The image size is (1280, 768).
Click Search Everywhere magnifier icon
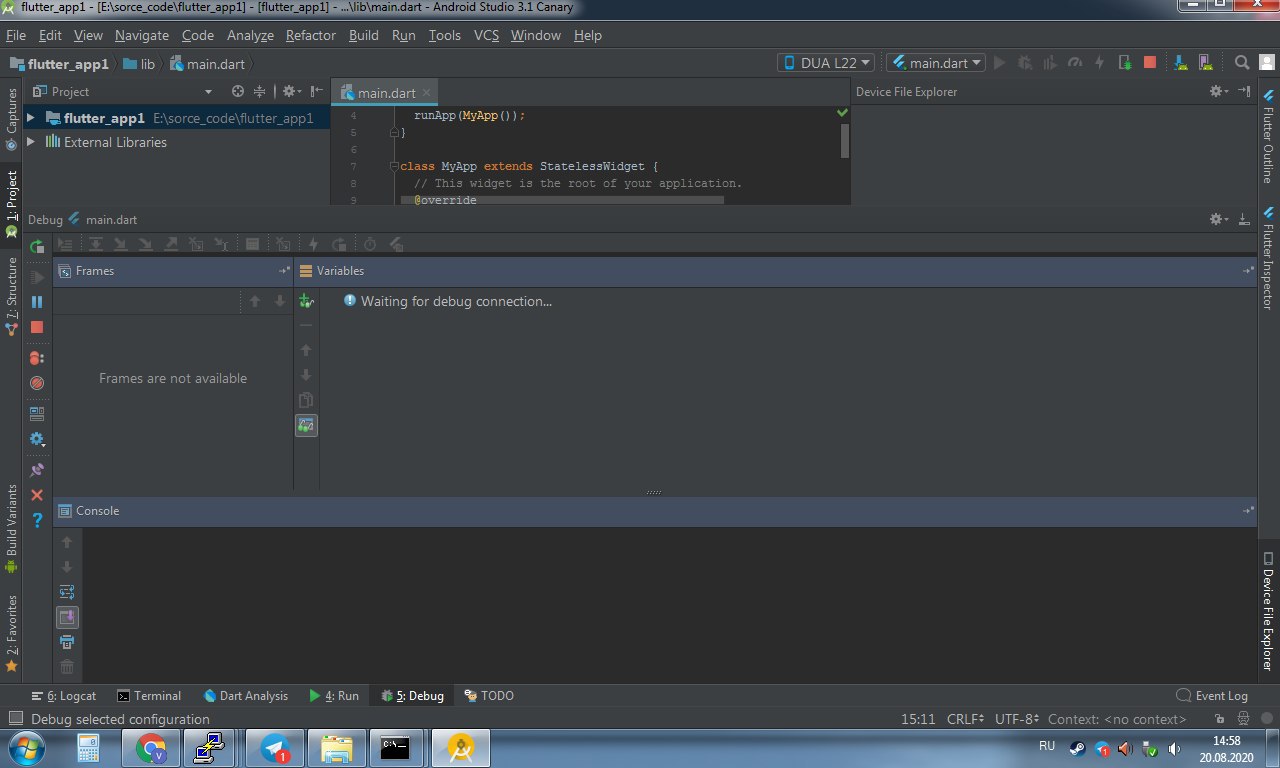point(1242,62)
